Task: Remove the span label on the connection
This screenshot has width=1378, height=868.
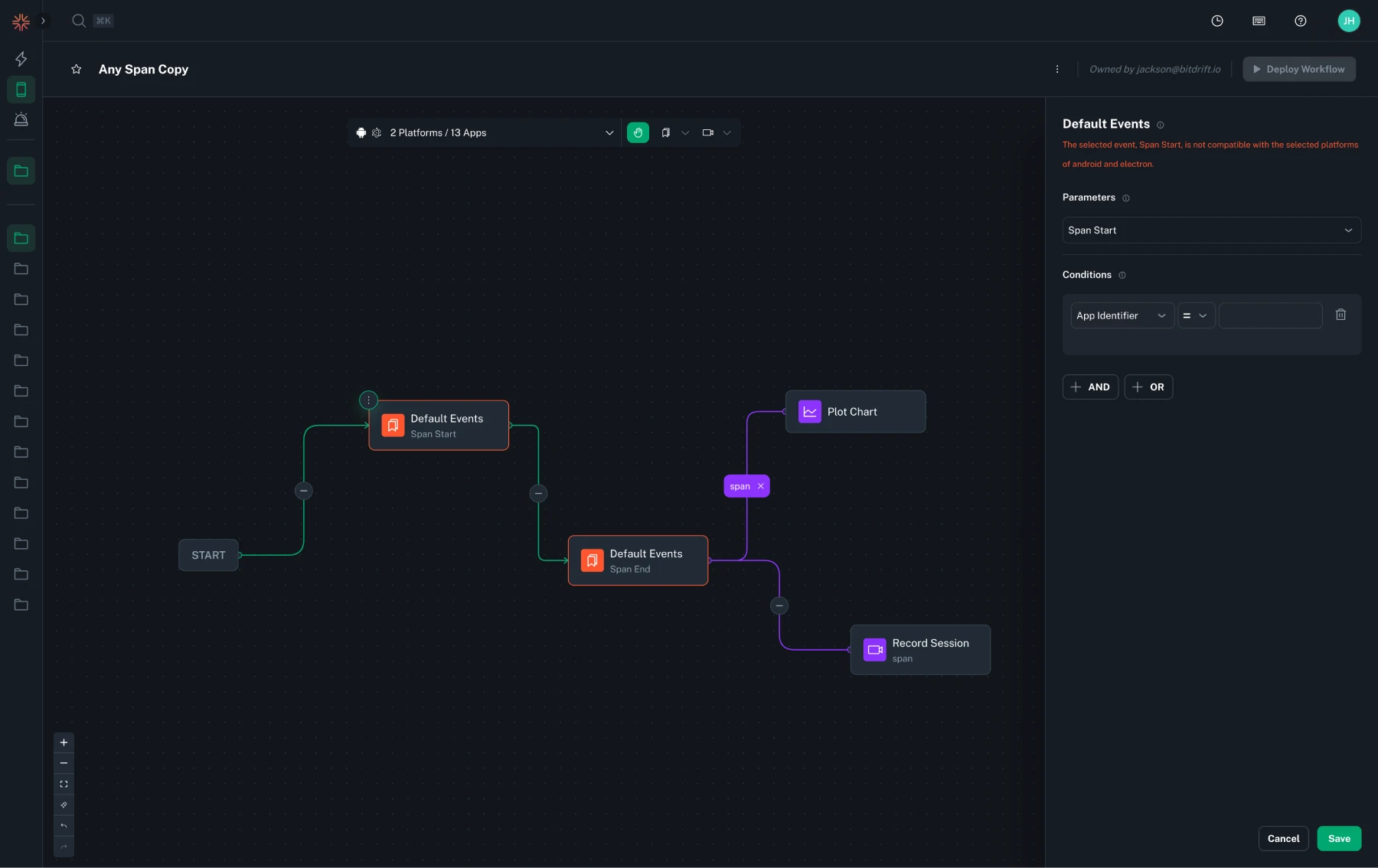Action: [x=760, y=485]
